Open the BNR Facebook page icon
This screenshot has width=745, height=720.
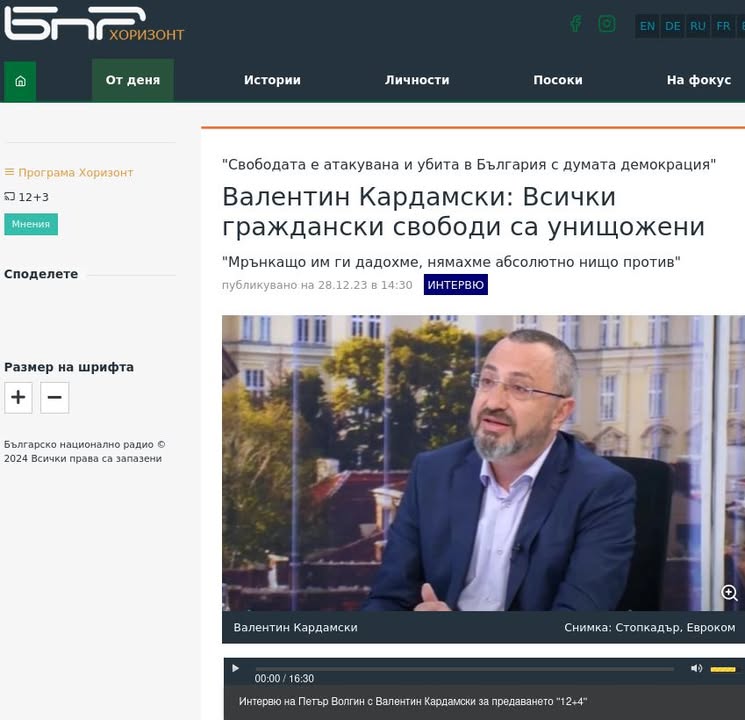pyautogui.click(x=575, y=24)
